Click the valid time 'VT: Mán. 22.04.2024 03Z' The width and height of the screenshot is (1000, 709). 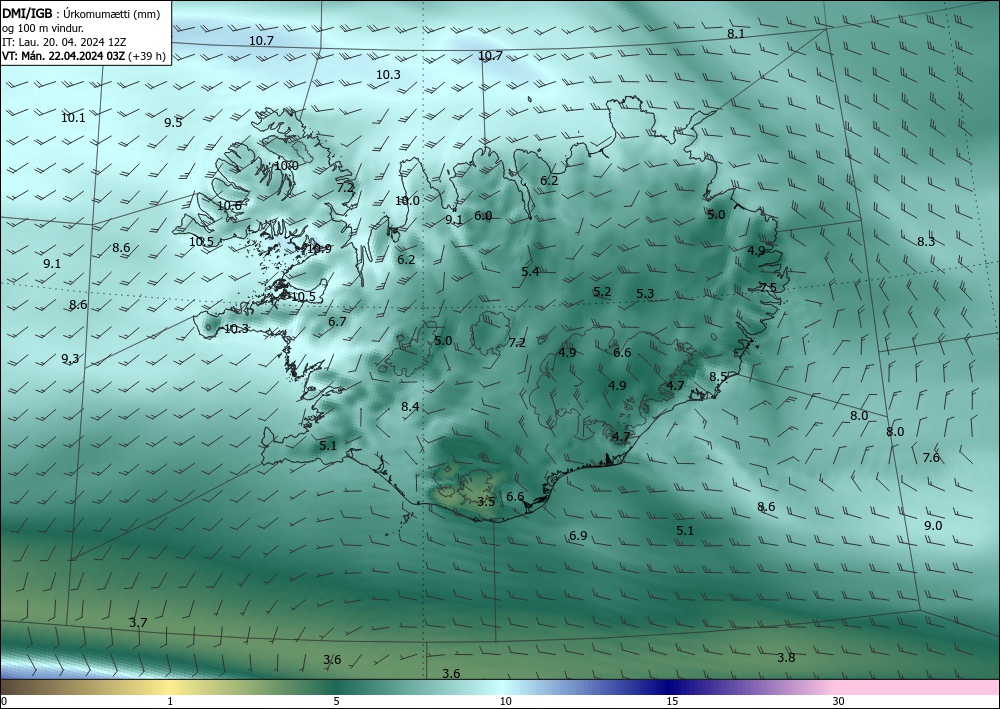click(64, 56)
